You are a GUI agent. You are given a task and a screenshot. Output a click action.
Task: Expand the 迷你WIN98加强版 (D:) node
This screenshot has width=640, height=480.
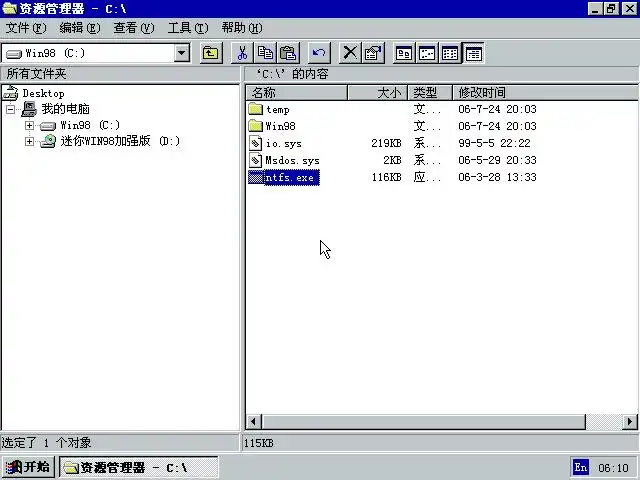tap(29, 142)
